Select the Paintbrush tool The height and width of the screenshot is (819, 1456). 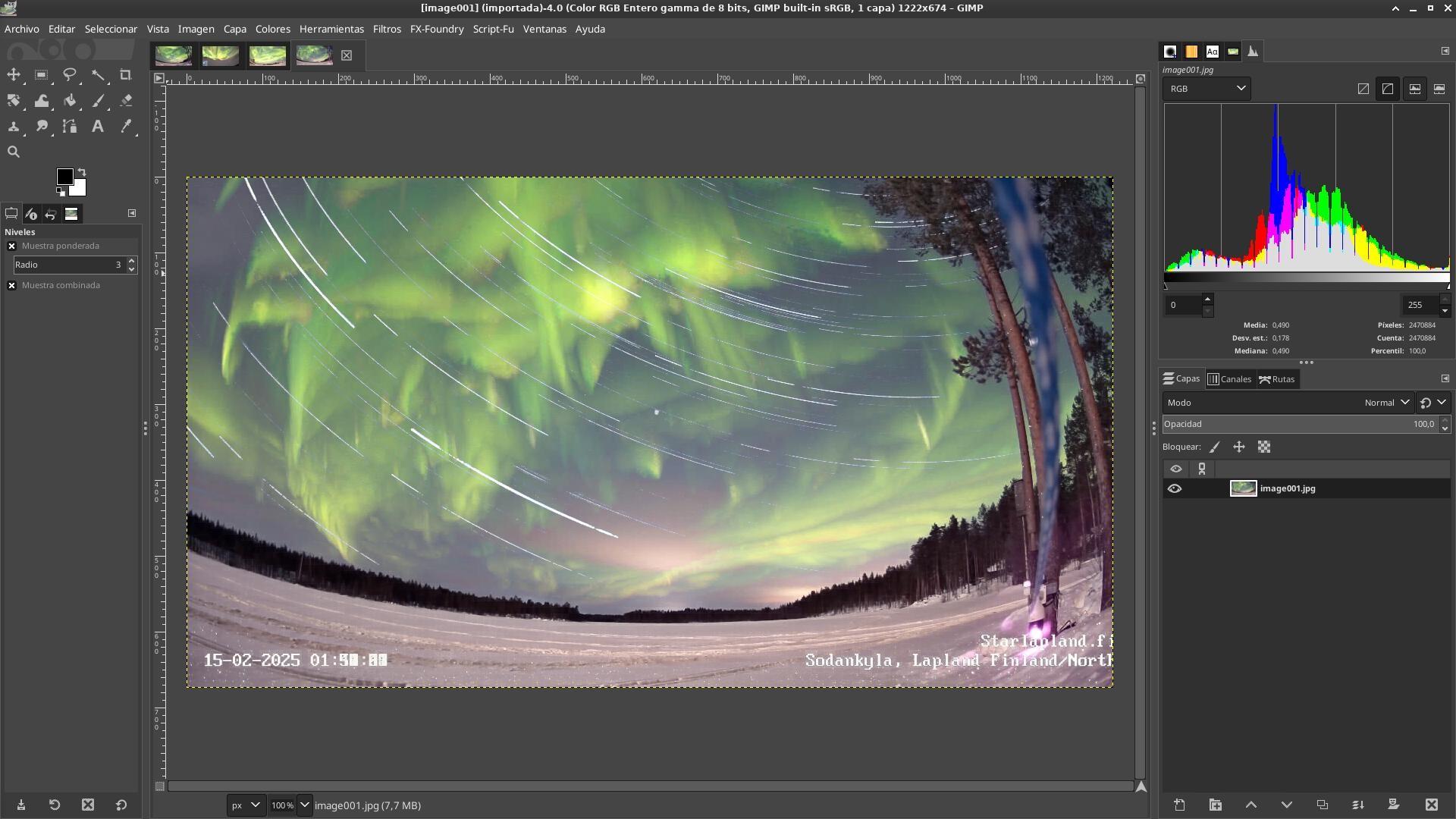pos(98,101)
